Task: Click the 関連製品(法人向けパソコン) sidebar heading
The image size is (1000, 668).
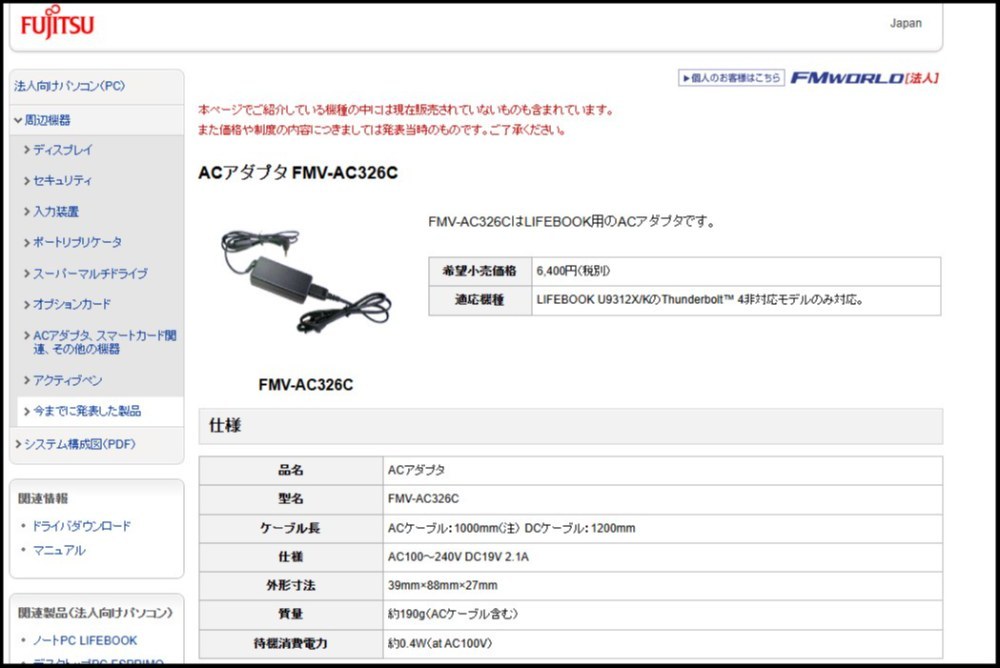Action: pos(96,612)
